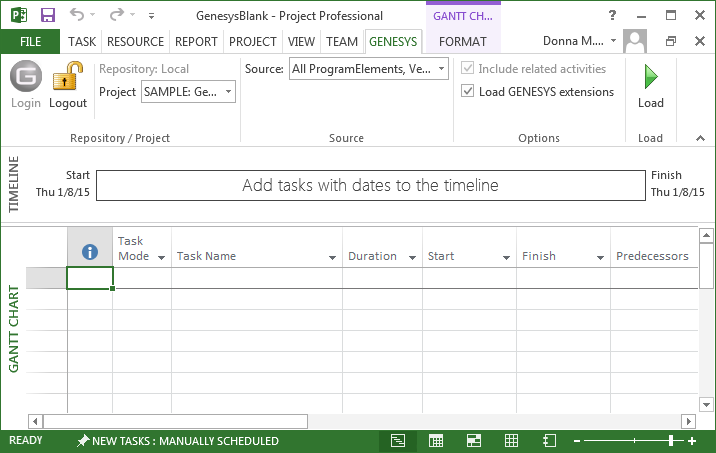The image size is (716, 453).
Task: Open the Donna M. account dropdown
Action: pos(613,41)
